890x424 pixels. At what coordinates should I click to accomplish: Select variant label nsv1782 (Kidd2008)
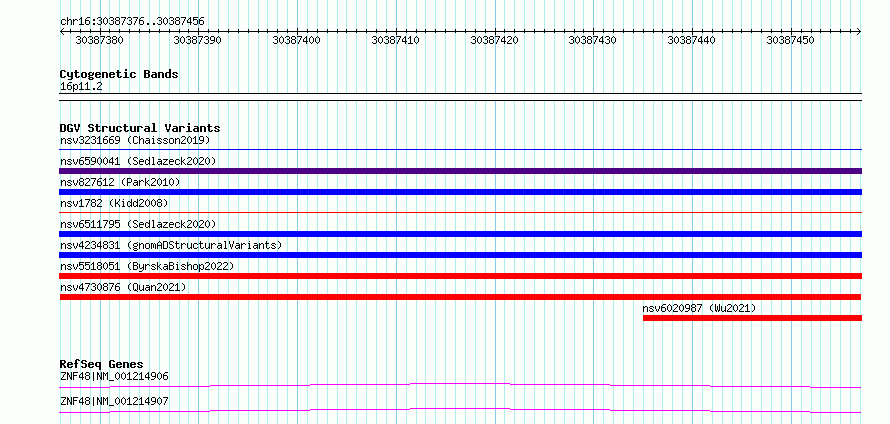pos(114,203)
